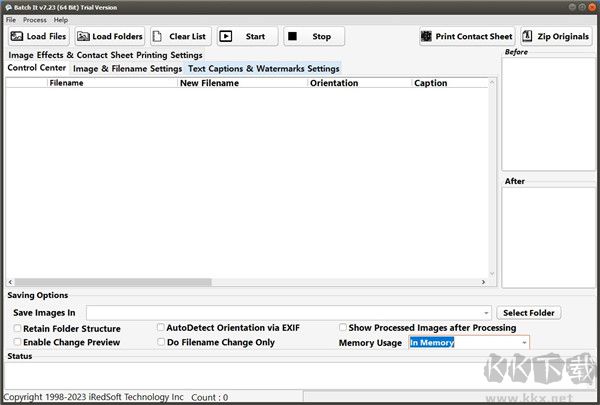
Task: Click the Print Contact Sheet icon
Action: pos(427,37)
